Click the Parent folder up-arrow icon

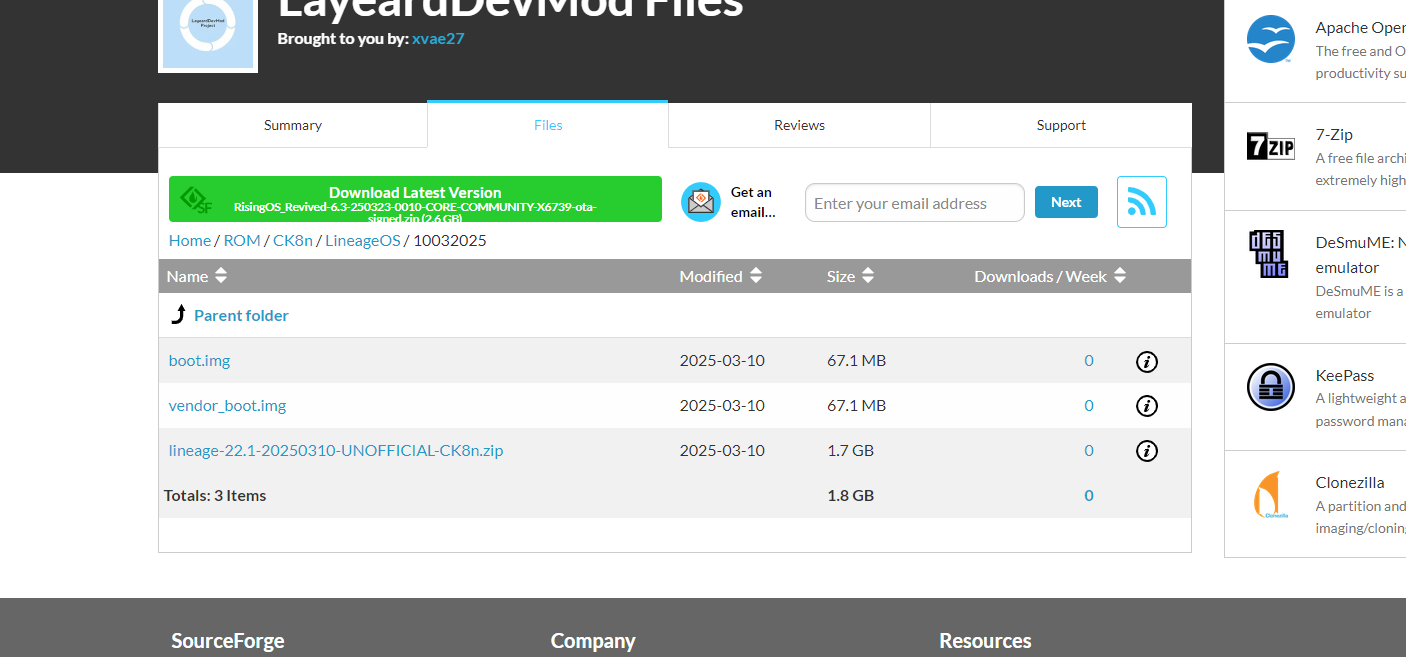(x=179, y=315)
